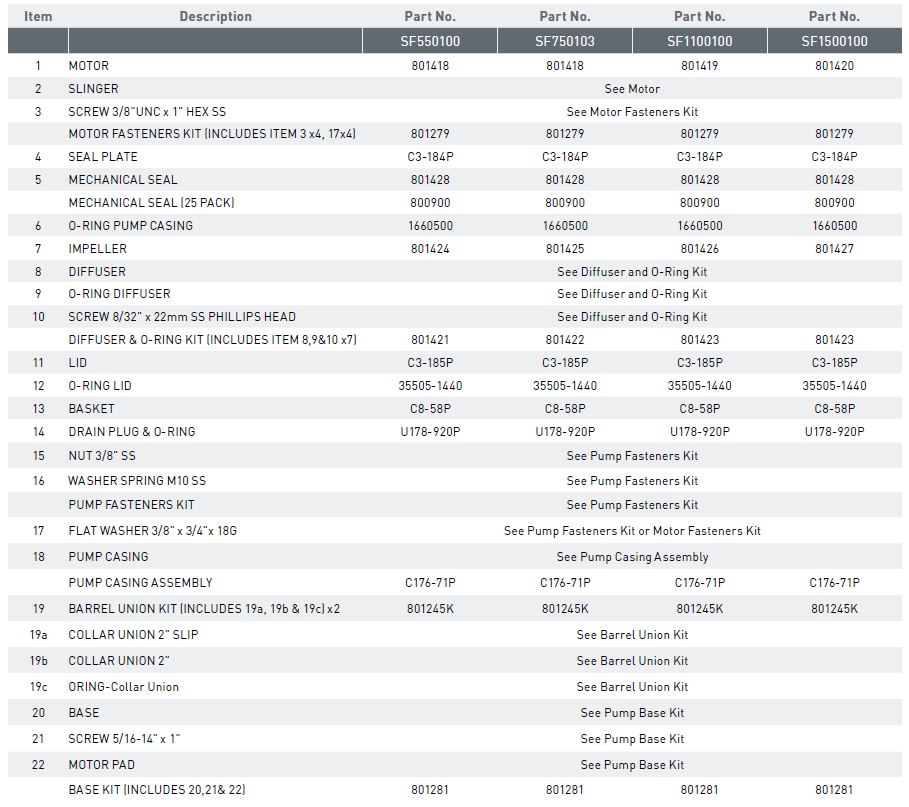
Task: Click the Description column header
Action: click(x=216, y=16)
